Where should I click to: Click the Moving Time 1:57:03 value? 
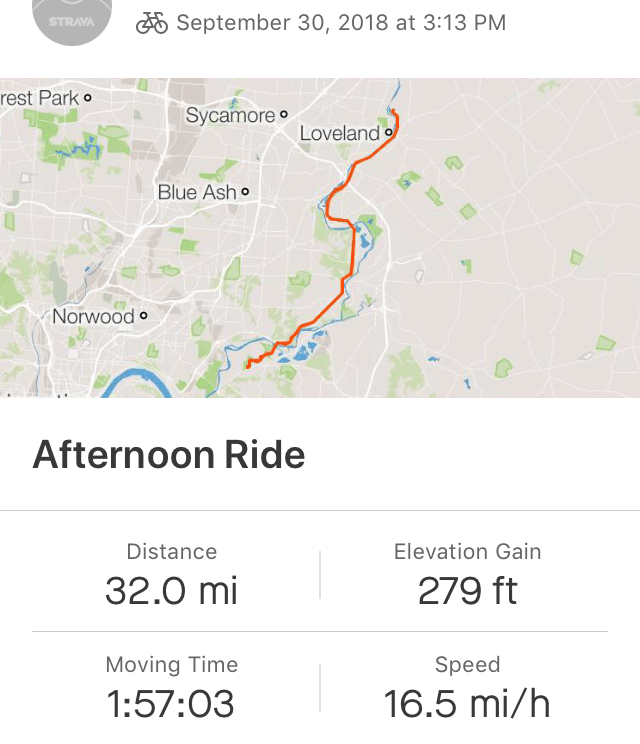click(x=171, y=703)
